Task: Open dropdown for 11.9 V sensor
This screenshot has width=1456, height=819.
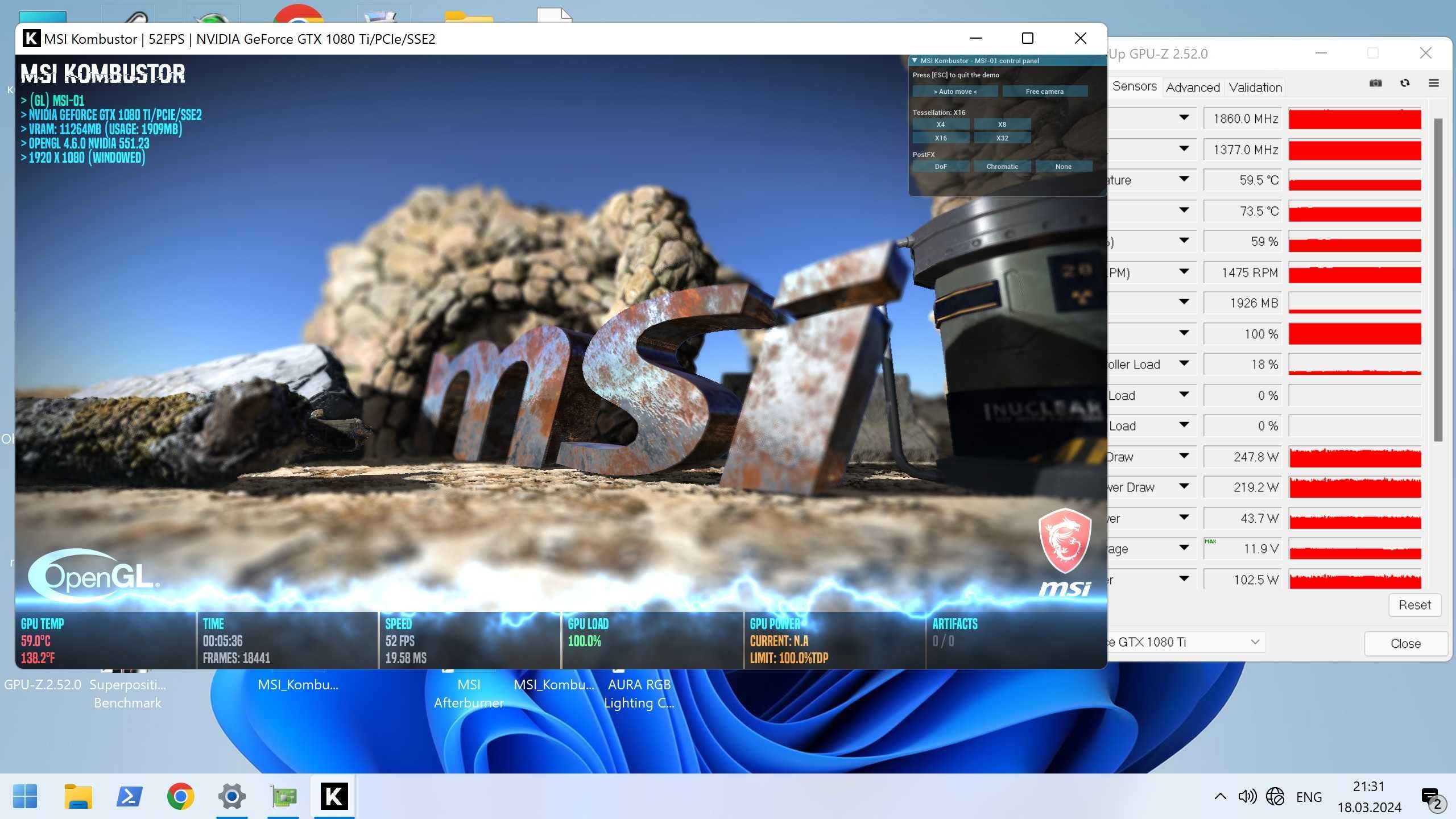Action: point(1184,548)
